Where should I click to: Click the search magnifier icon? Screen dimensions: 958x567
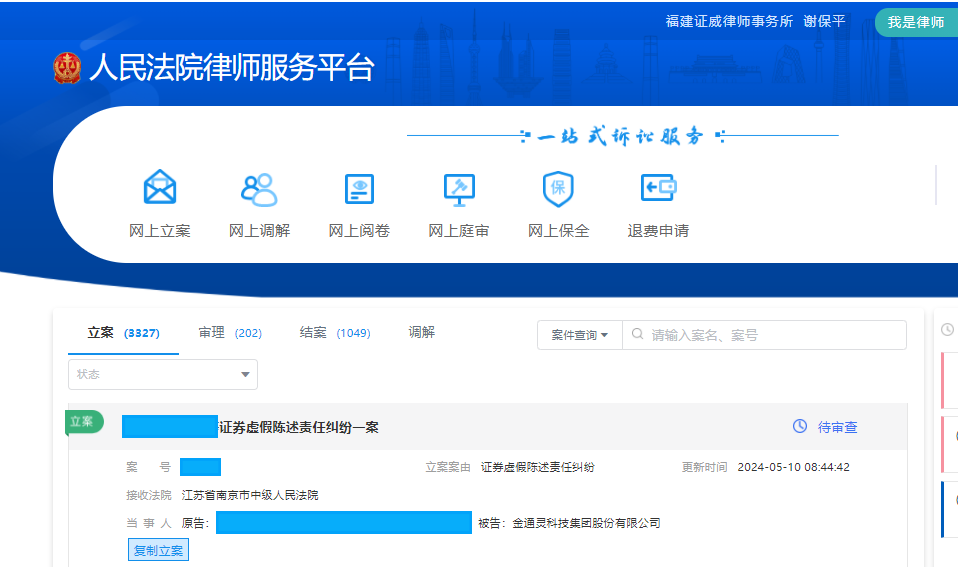click(x=637, y=334)
